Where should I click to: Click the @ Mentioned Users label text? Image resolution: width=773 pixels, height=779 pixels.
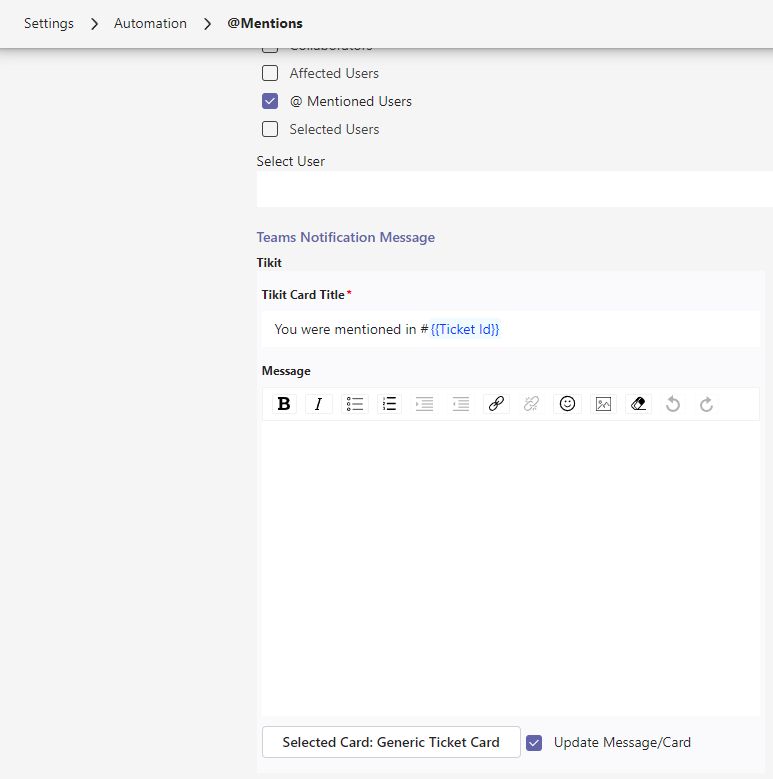point(351,101)
